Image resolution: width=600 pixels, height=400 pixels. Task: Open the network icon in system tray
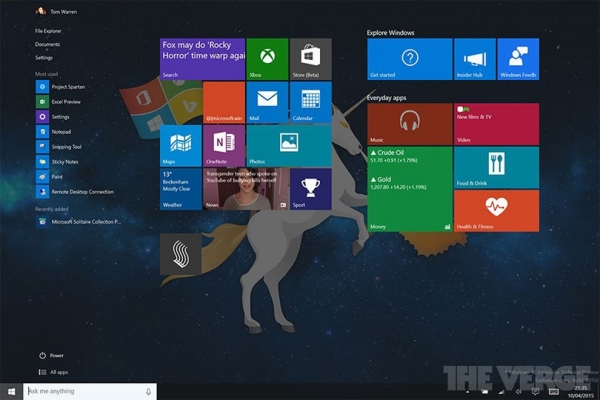tap(501, 392)
